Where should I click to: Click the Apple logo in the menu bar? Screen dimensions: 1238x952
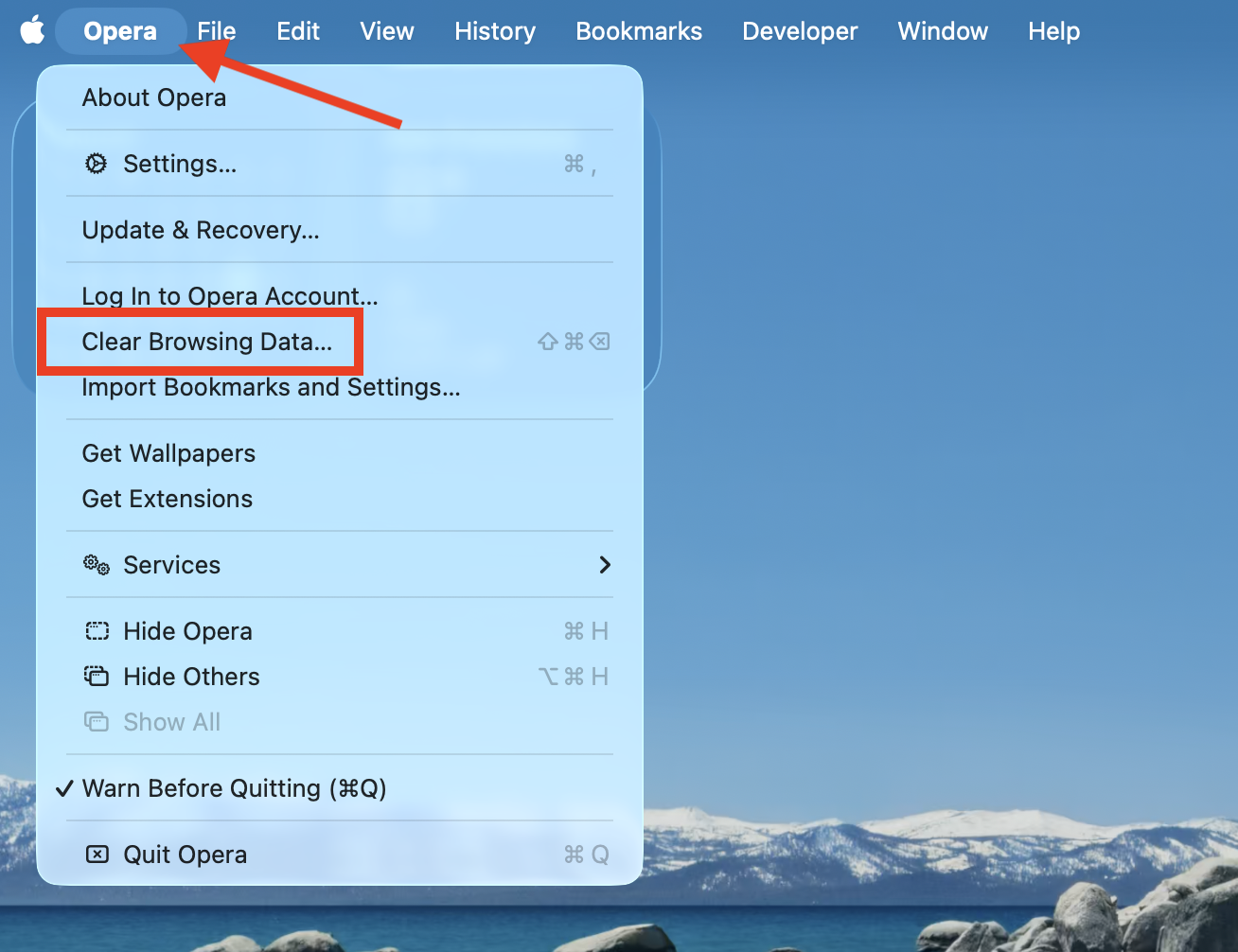pyautogui.click(x=33, y=30)
